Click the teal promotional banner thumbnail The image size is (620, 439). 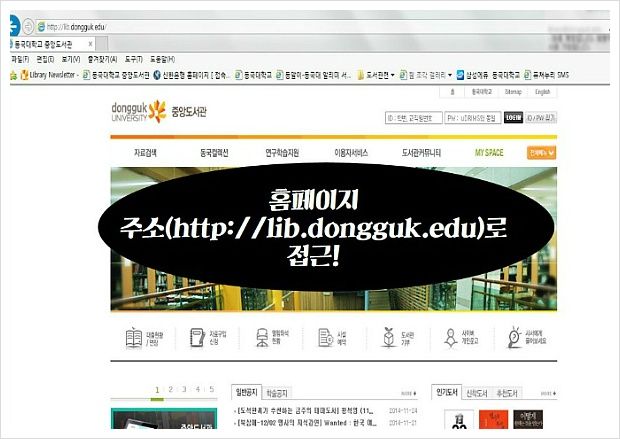click(x=164, y=418)
